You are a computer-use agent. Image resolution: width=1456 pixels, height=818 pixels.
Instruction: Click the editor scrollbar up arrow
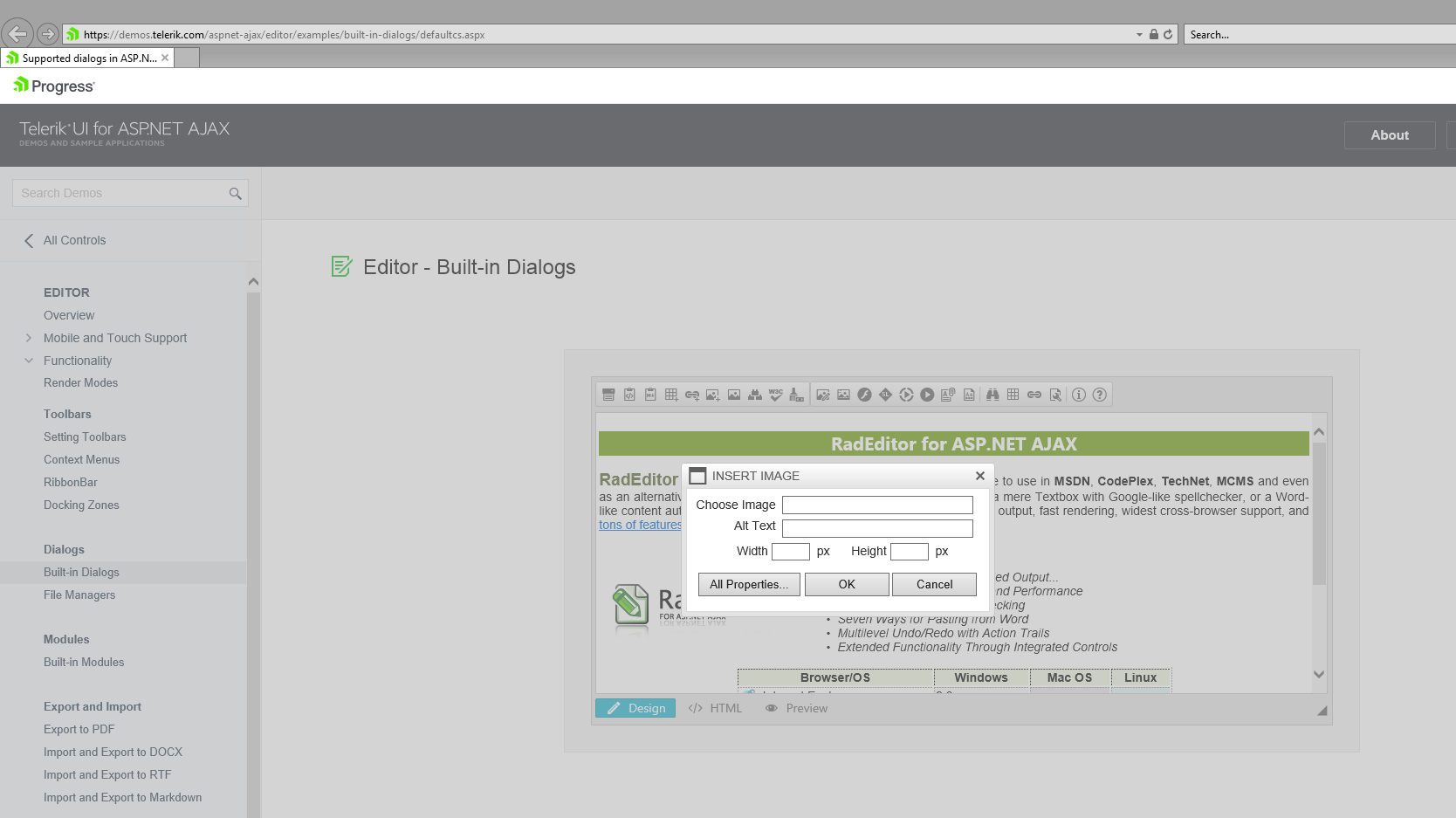tap(1319, 431)
